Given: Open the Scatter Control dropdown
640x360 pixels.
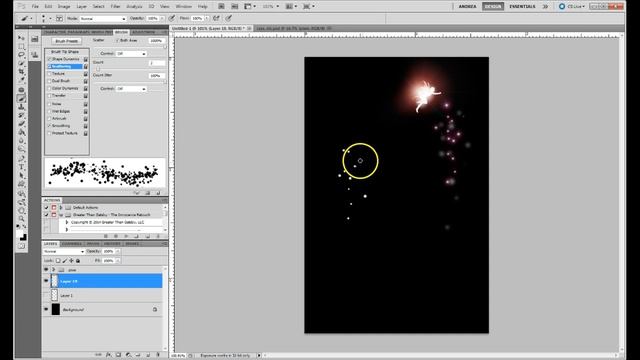Looking at the screenshot, I should [131, 54].
